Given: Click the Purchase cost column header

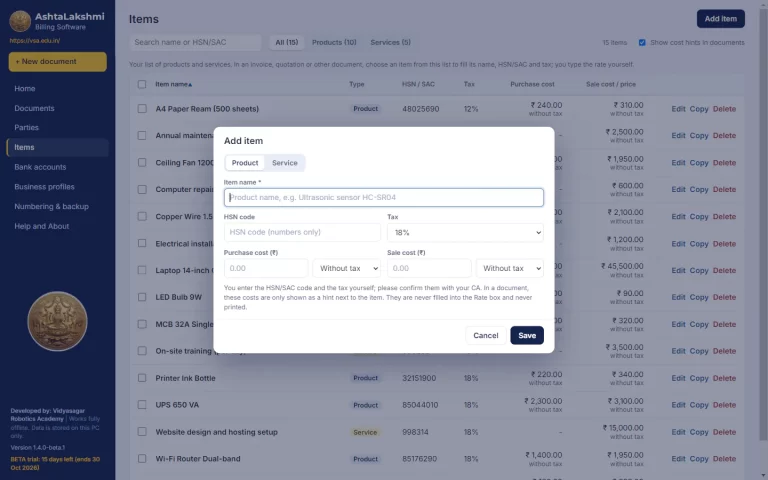Looking at the screenshot, I should coord(532,84).
